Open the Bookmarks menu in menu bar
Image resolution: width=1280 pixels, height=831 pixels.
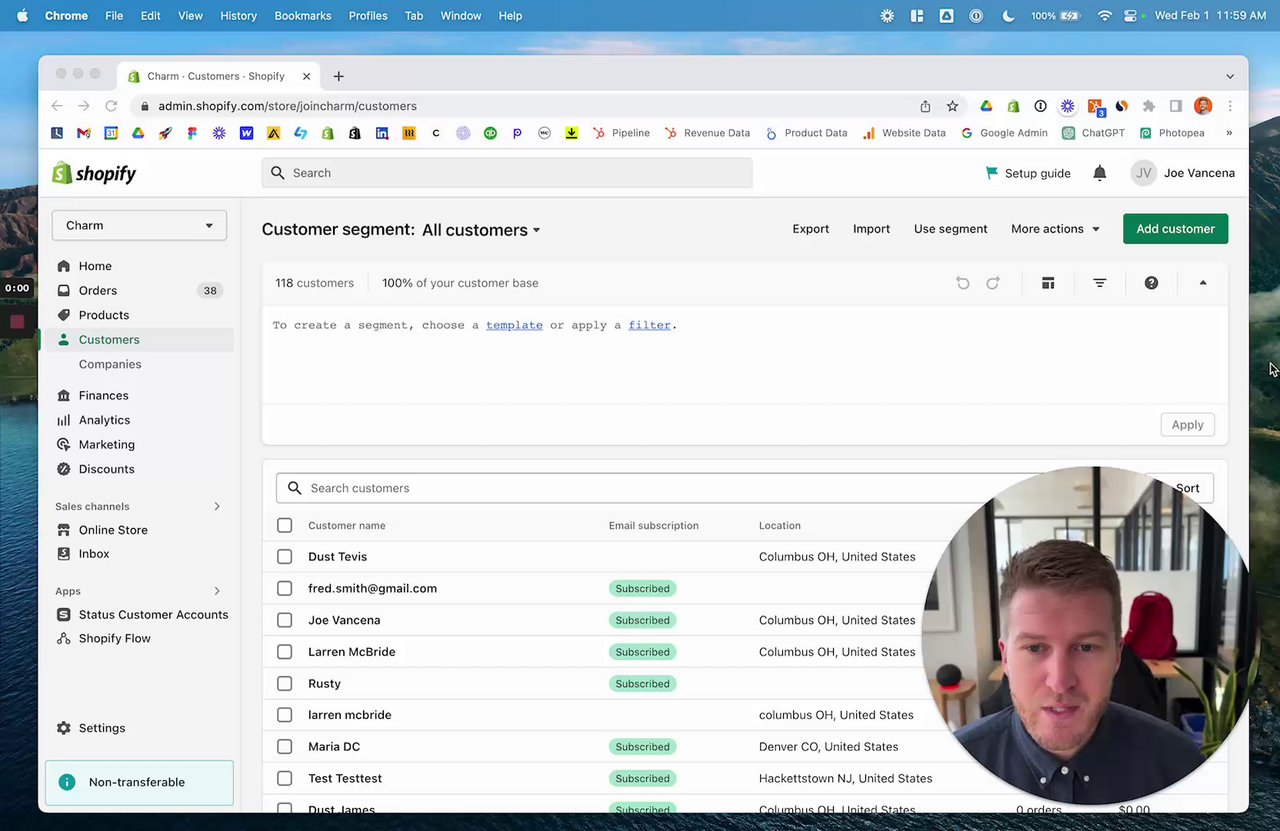pos(303,16)
